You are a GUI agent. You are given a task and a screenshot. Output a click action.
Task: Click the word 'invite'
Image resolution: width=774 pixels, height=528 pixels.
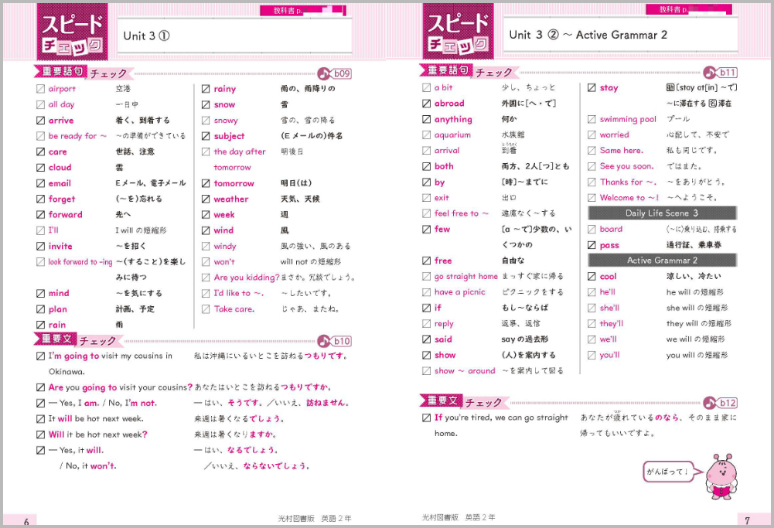pos(60,246)
